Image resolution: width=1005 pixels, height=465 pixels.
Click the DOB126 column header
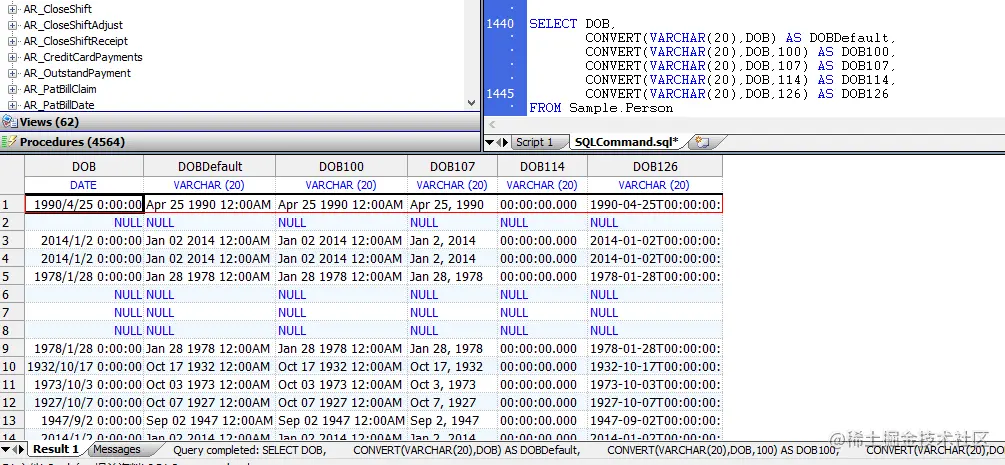coord(655,167)
